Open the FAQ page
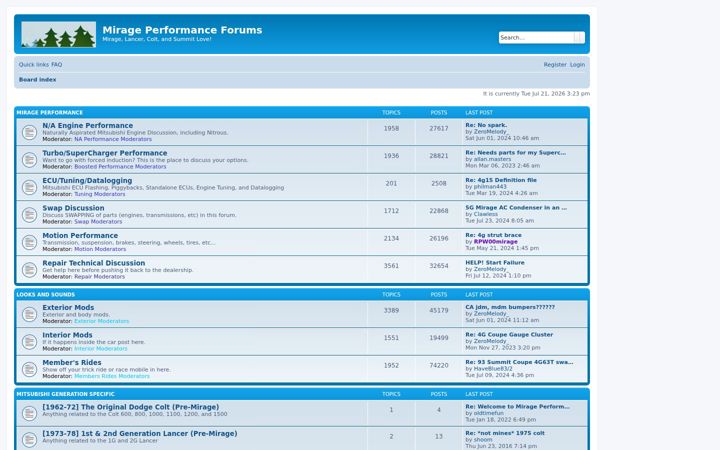The height and width of the screenshot is (450, 720). click(56, 65)
